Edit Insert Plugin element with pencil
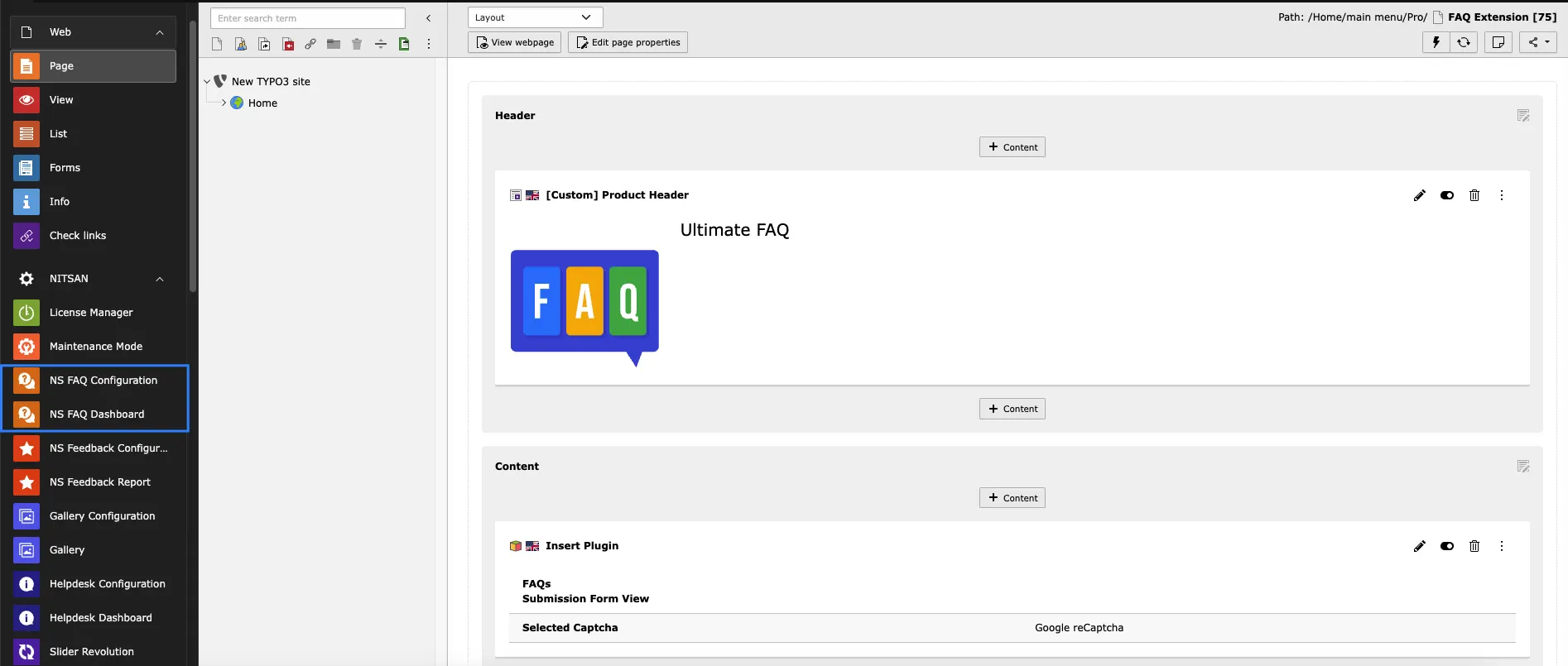Viewport: 1568px width, 666px height. (x=1420, y=546)
